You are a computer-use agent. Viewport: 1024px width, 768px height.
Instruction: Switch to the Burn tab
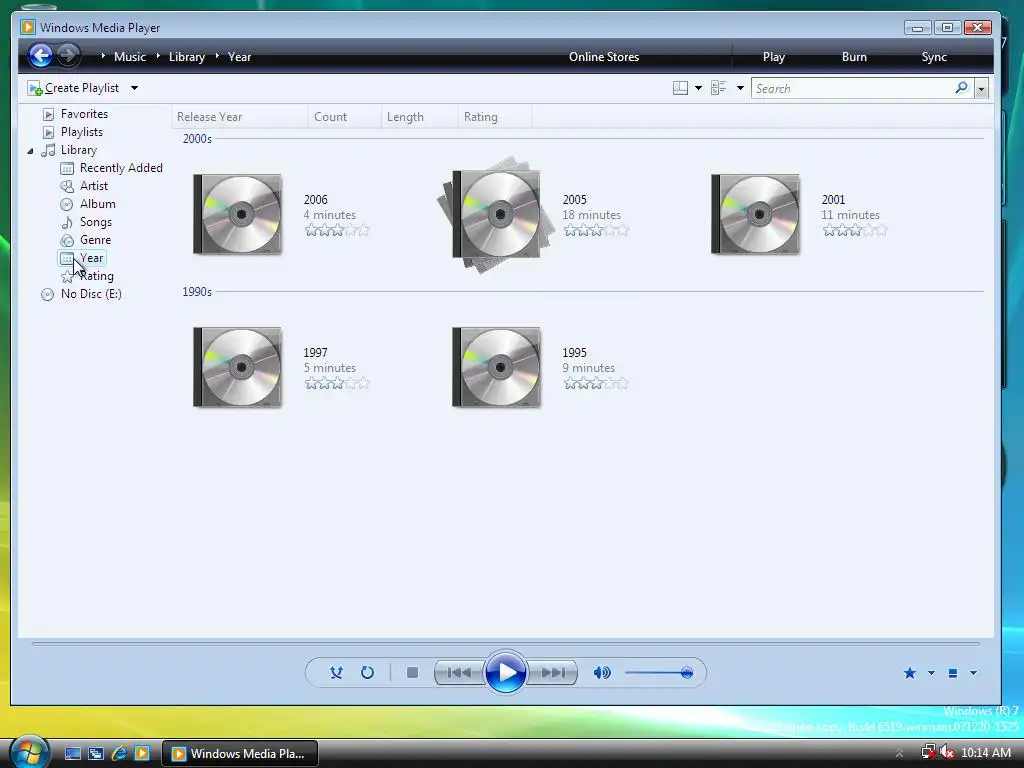pyautogui.click(x=854, y=57)
